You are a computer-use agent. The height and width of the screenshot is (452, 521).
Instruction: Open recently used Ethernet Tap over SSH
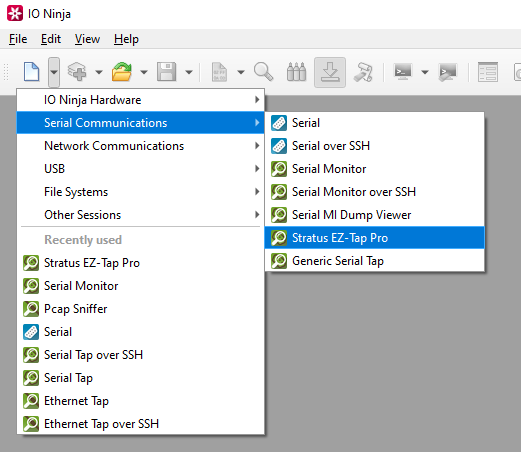[140, 424]
